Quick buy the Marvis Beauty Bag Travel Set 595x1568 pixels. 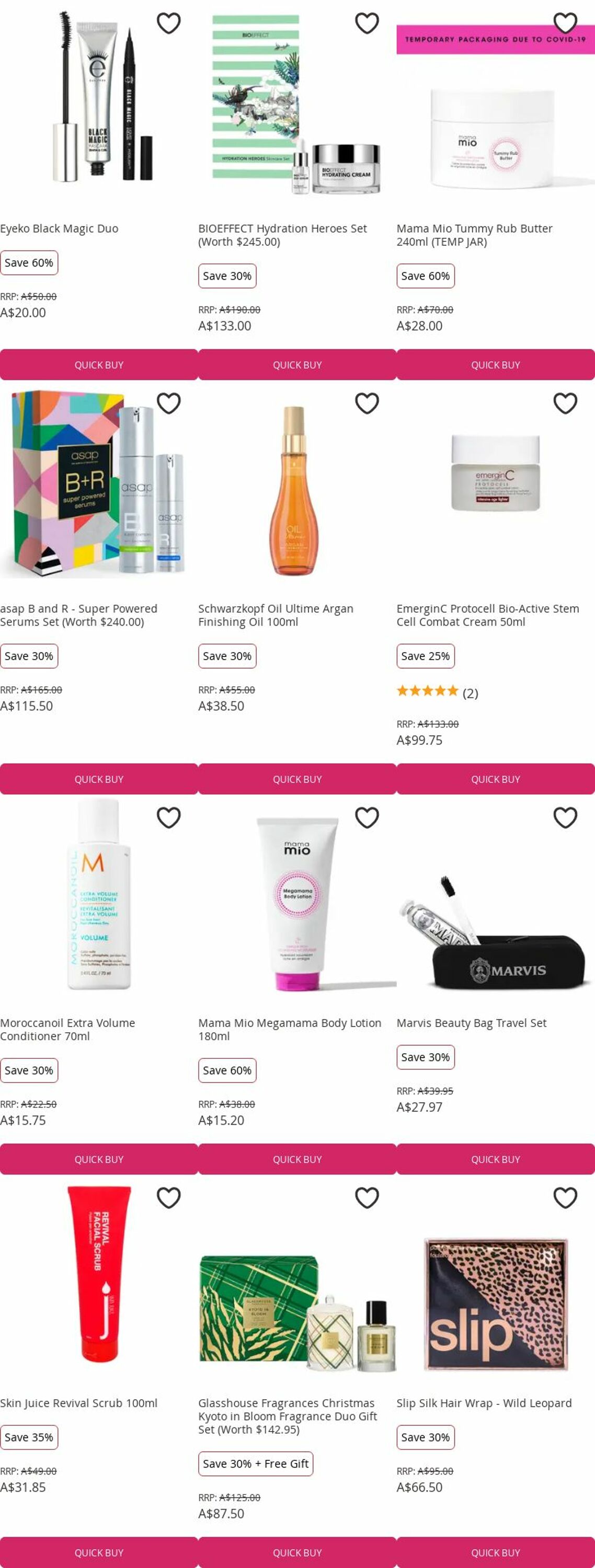point(496,1159)
